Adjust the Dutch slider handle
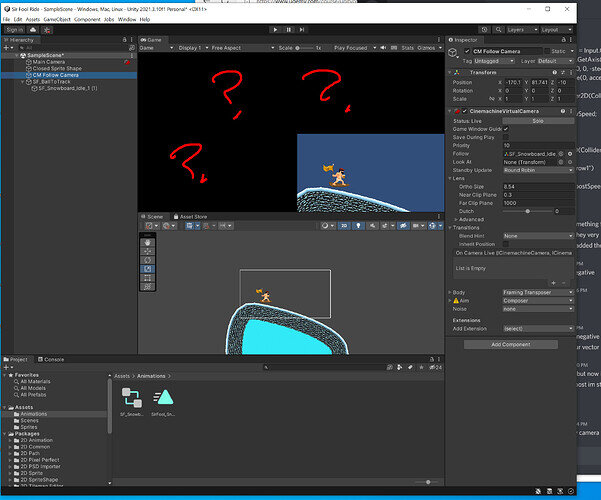Viewport: 601px width, 500px height. (x=527, y=211)
